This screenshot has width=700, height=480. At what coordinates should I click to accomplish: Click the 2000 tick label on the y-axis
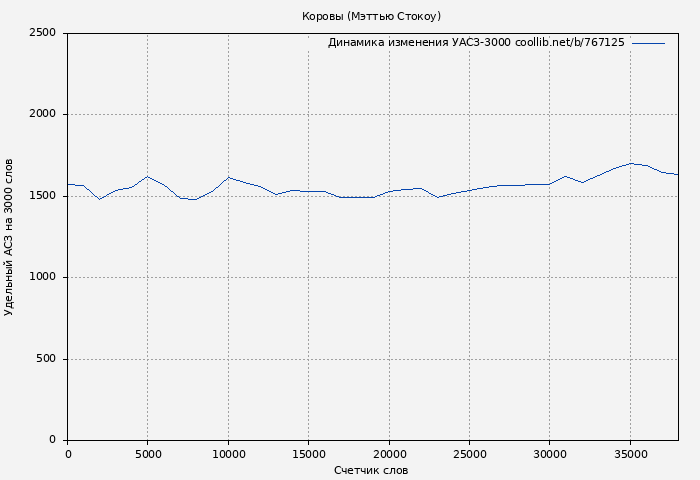(42, 114)
